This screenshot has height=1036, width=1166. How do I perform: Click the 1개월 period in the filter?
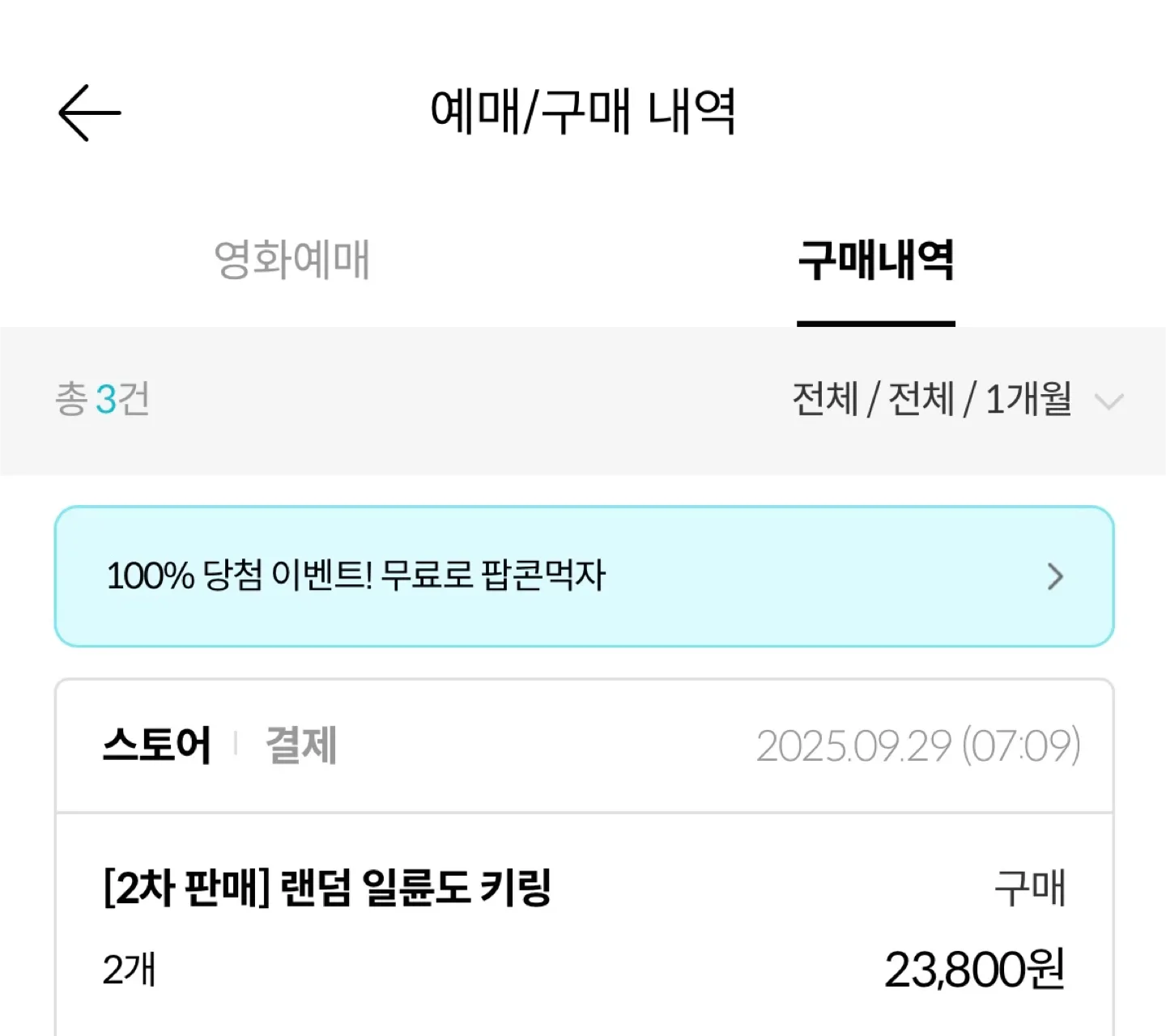pos(1028,399)
